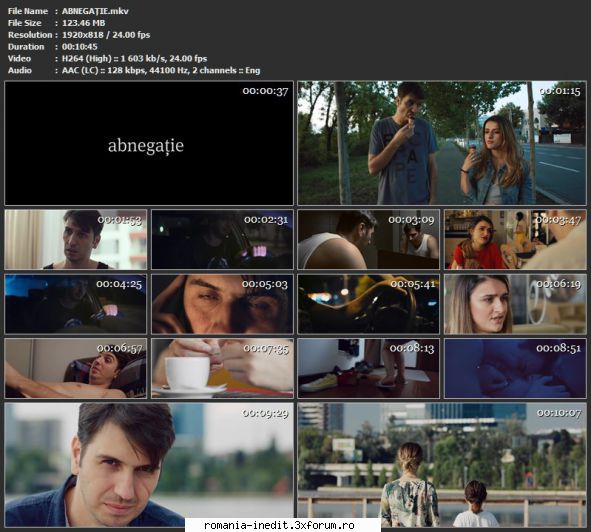Click the 00:10:07 timestamp label

[x=559, y=413]
